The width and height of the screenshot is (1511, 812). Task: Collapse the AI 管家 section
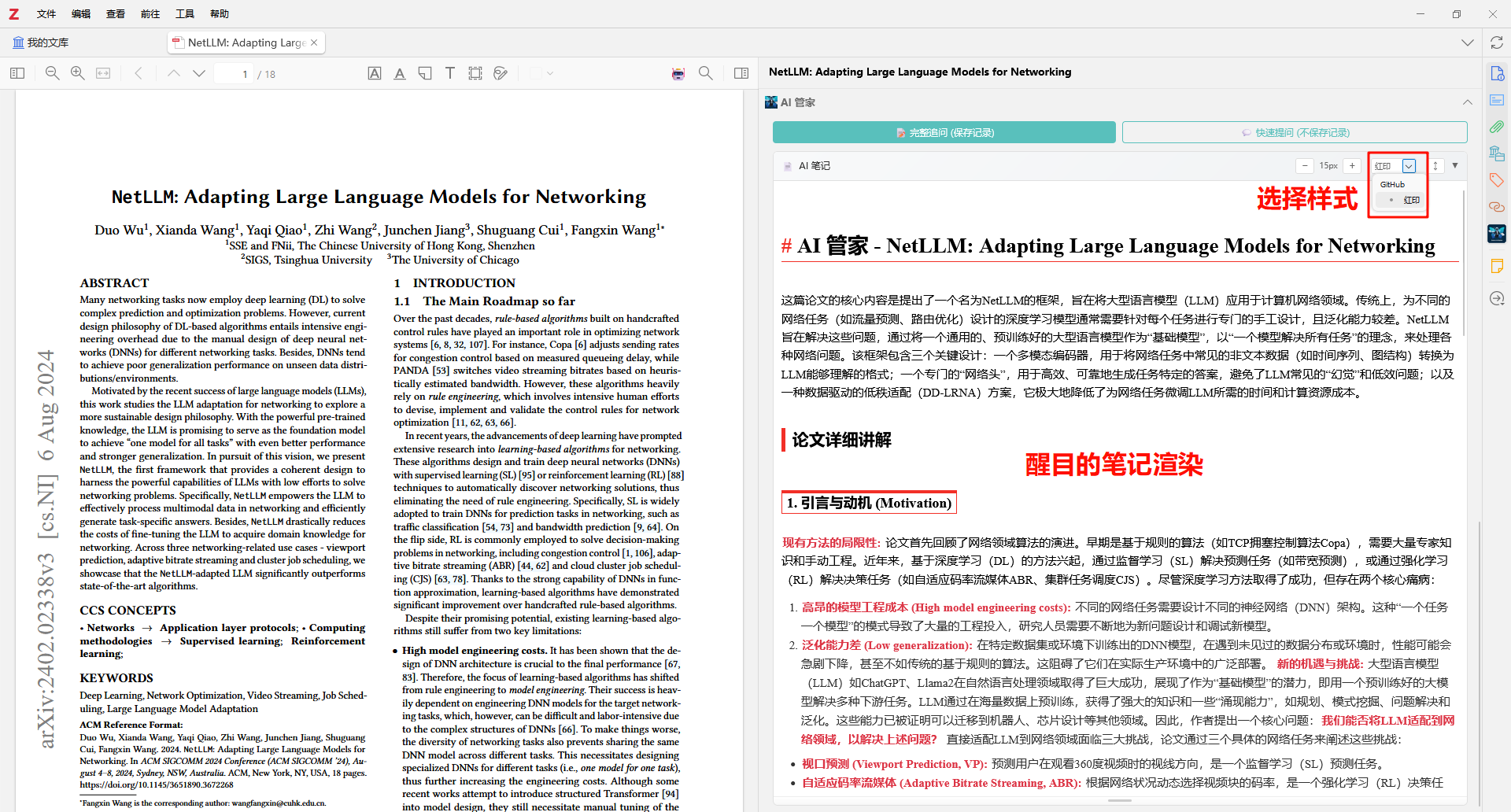(x=1467, y=102)
